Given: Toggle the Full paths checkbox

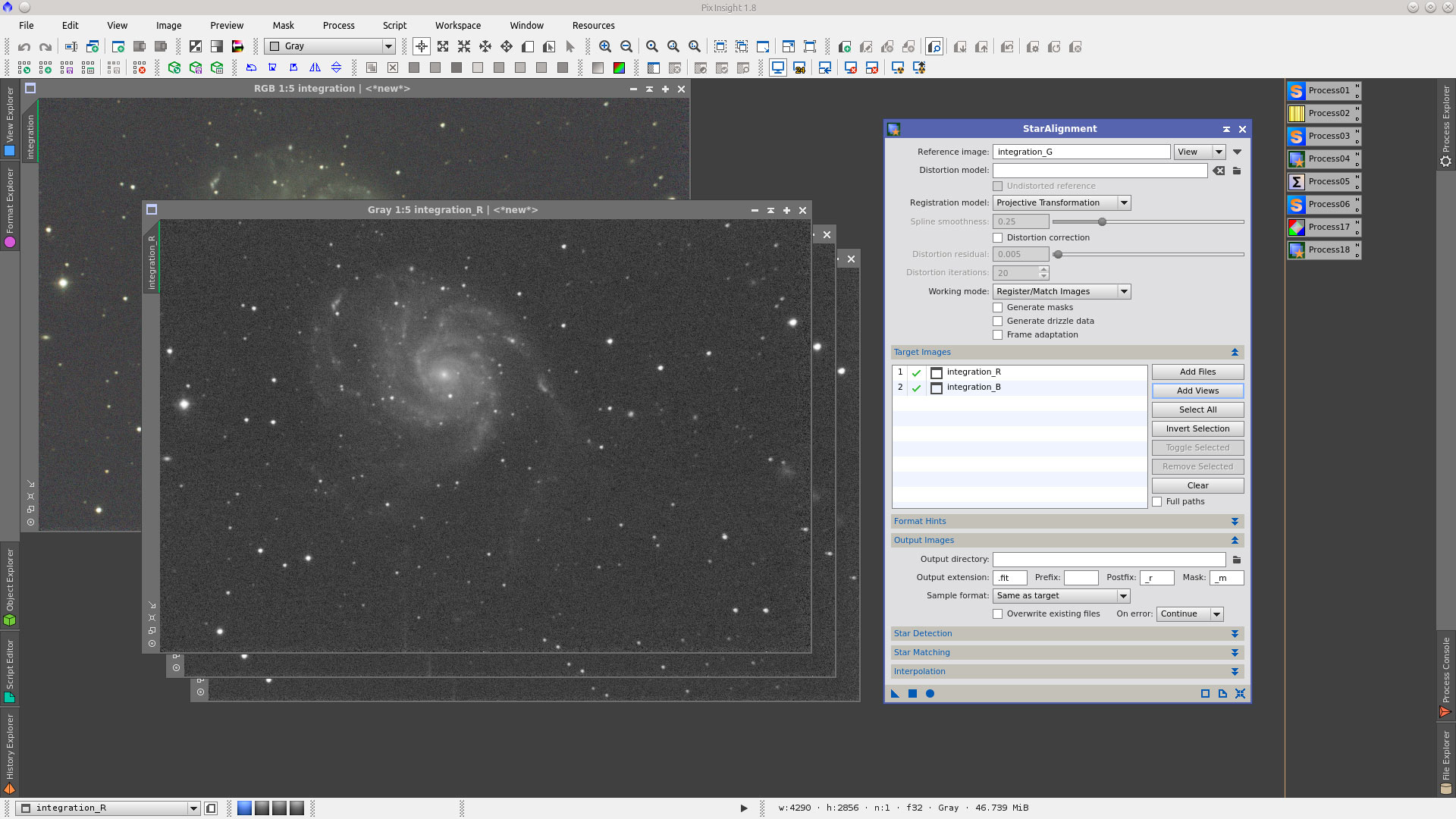Looking at the screenshot, I should 1157,501.
